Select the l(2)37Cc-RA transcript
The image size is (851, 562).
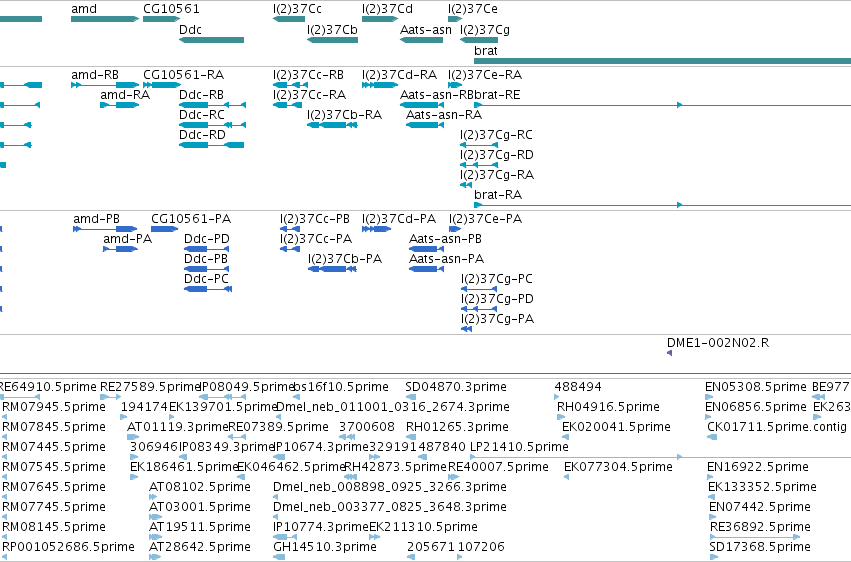[x=288, y=105]
